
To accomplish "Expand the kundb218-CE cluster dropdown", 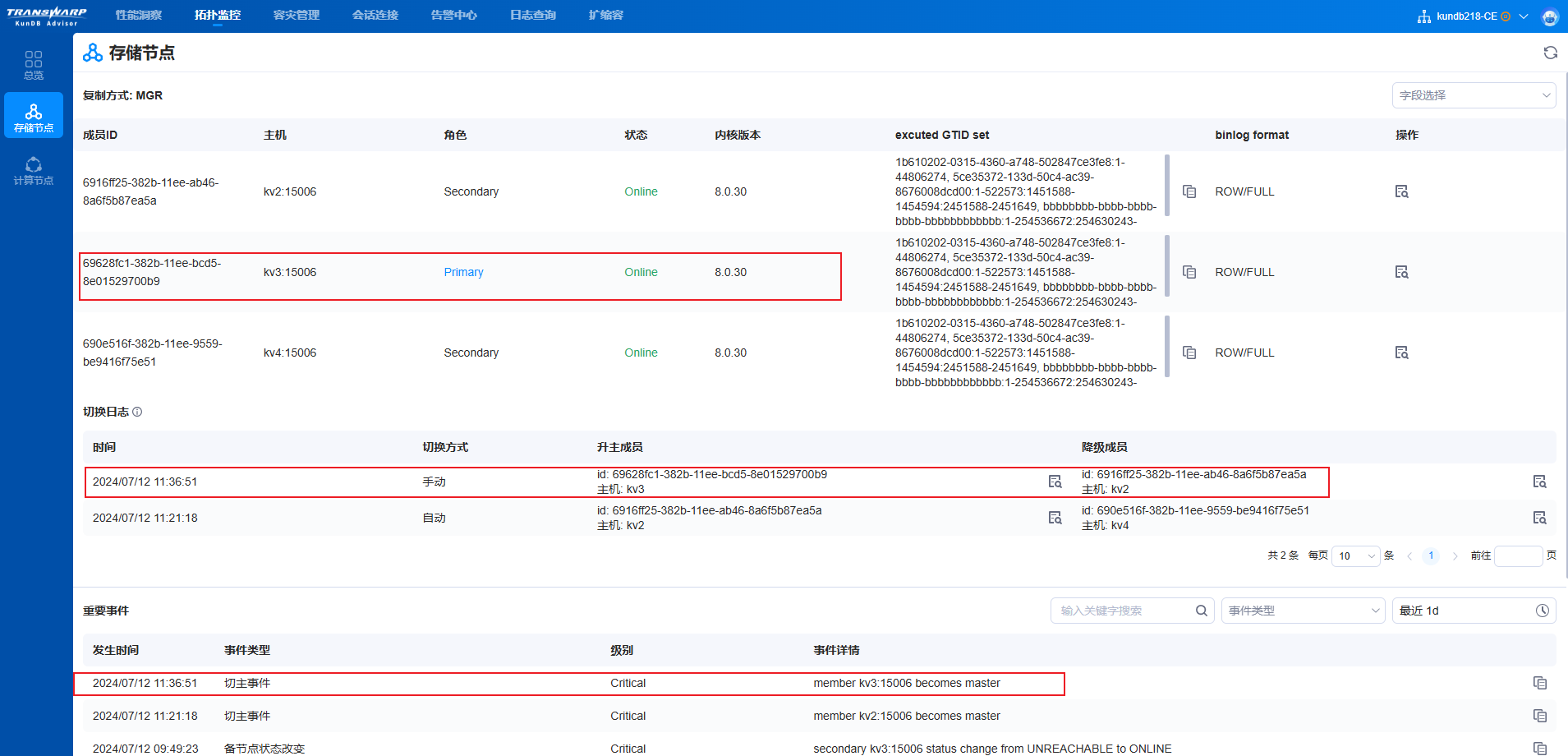I will [1524, 16].
